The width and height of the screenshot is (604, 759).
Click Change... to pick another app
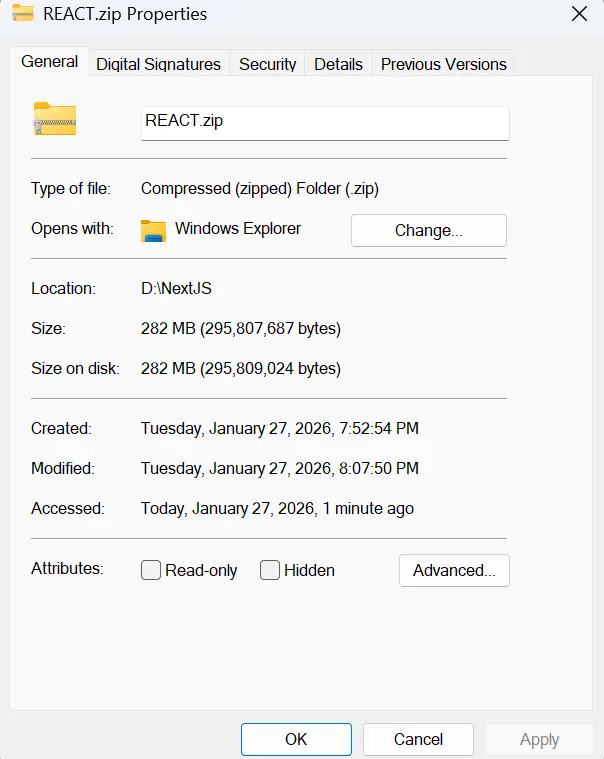(x=428, y=230)
